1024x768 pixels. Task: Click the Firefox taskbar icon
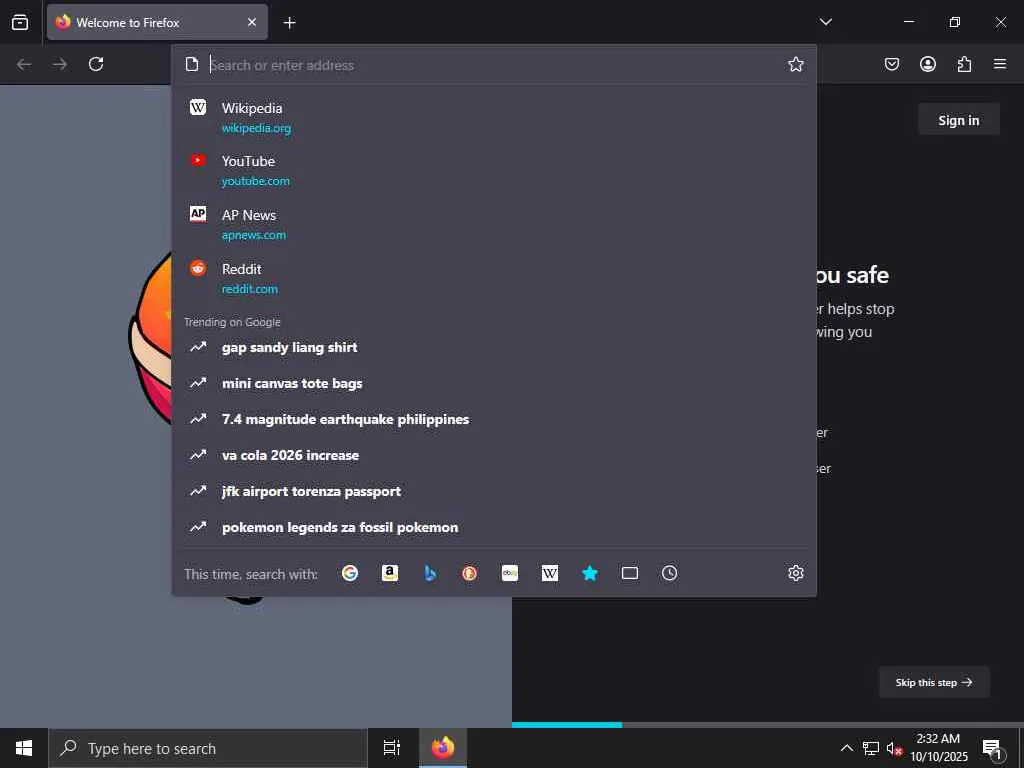443,748
